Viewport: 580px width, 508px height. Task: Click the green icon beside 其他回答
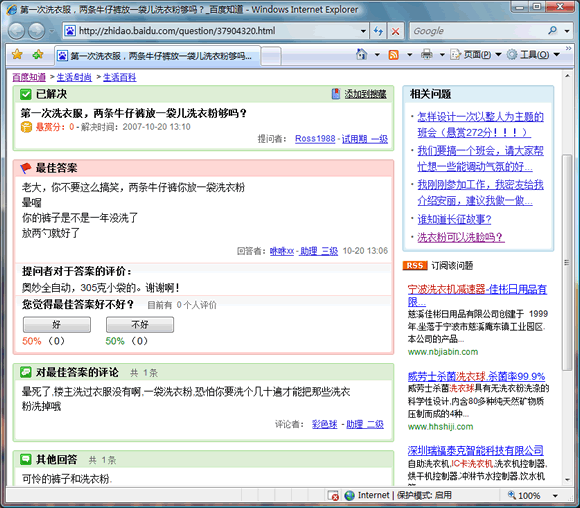pyautogui.click(x=26, y=459)
